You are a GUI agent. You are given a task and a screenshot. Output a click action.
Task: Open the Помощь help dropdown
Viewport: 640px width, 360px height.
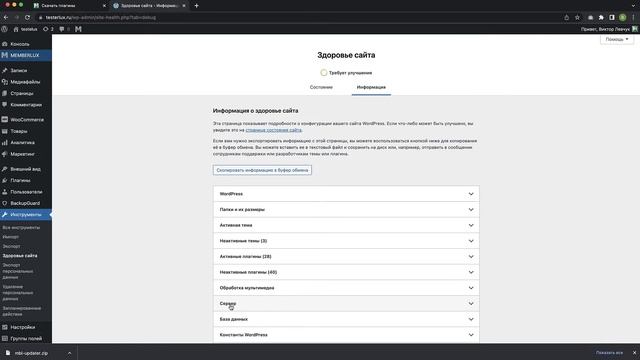pyautogui.click(x=617, y=39)
